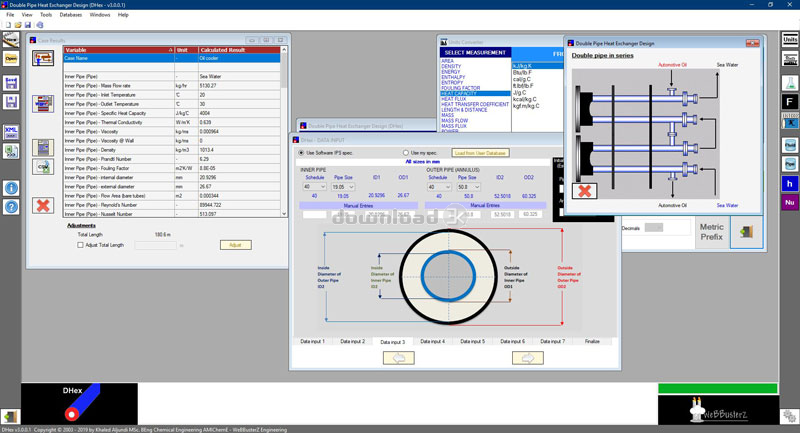The image size is (800, 433).
Task: Open the Tools menu
Action: 46,15
